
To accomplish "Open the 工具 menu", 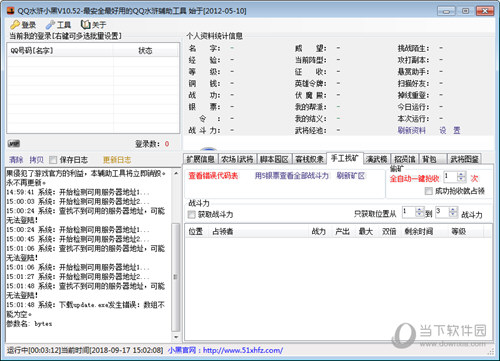I will (x=58, y=25).
